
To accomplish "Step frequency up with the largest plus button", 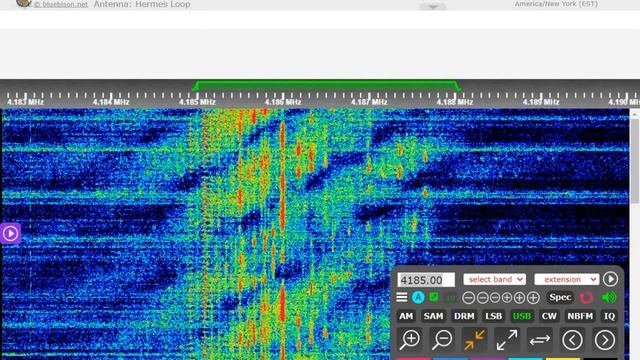I will point(533,298).
